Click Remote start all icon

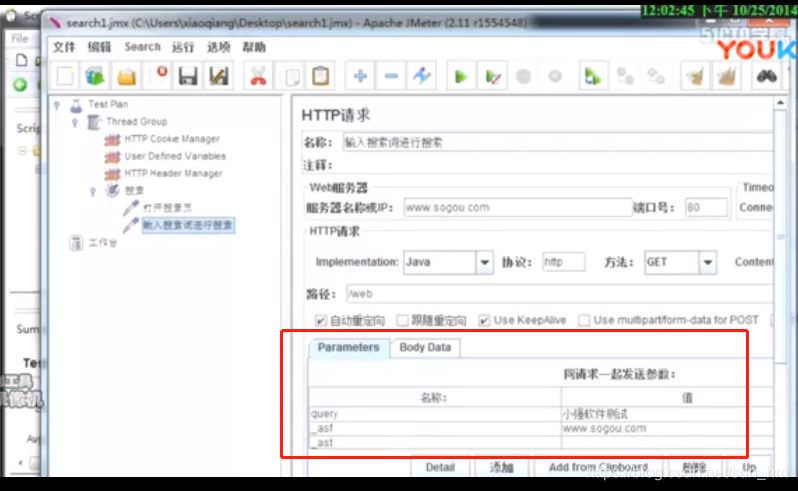pos(592,76)
